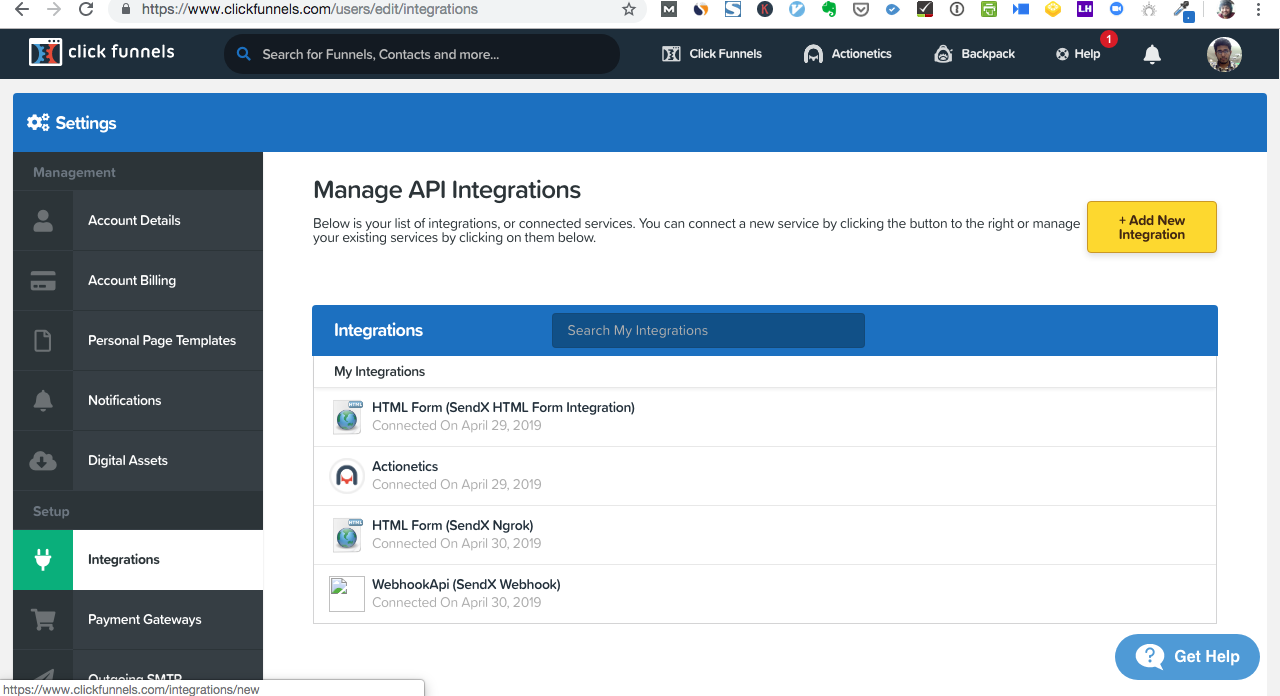This screenshot has height=696, width=1280.
Task: Bookmark this page with the star icon
Action: 629,9
